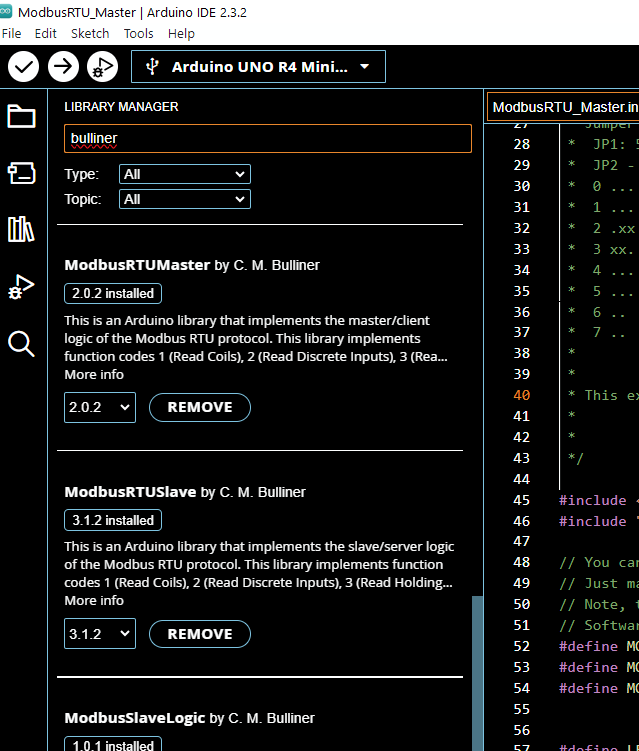Click the closing comment */ on line 43

pos(575,458)
